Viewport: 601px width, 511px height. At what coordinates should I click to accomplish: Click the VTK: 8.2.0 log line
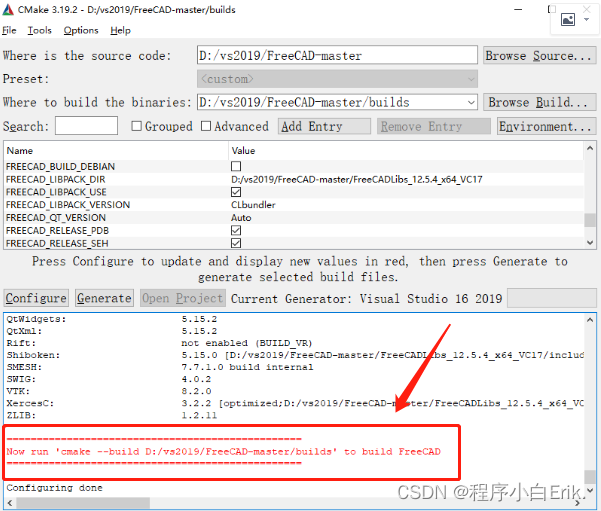coord(108,391)
